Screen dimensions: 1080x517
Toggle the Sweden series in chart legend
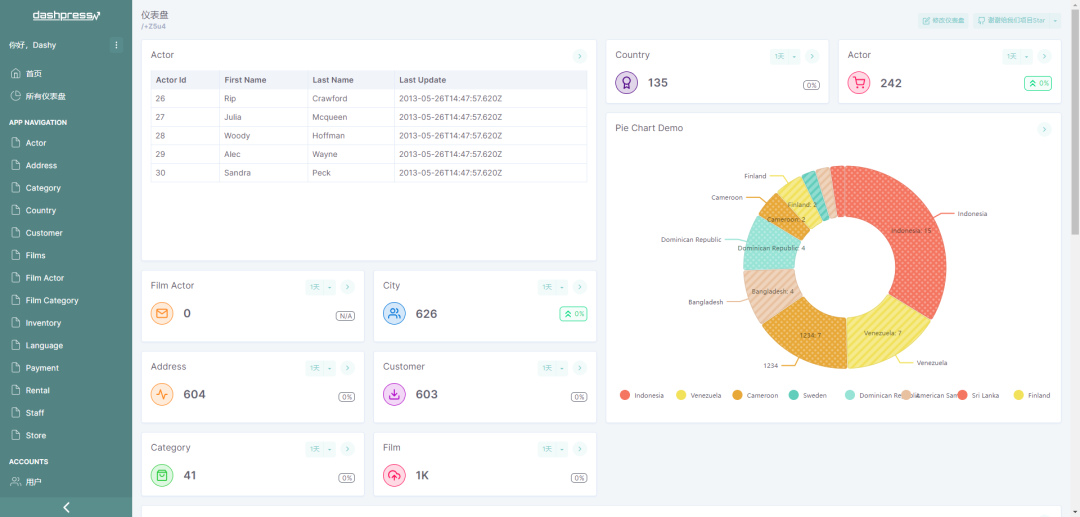click(808, 395)
